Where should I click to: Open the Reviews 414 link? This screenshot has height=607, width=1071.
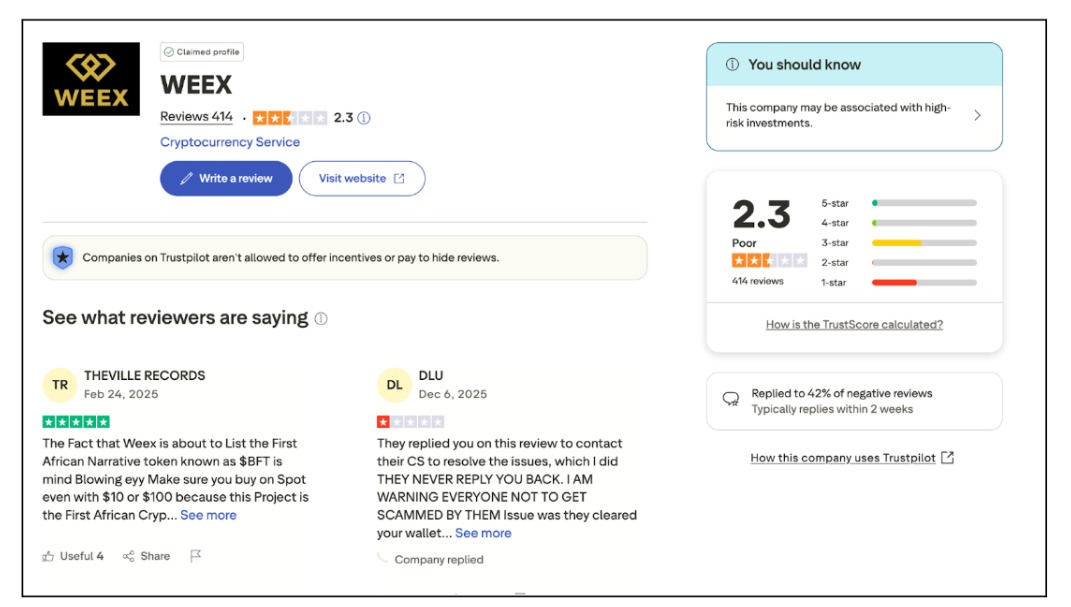(194, 116)
